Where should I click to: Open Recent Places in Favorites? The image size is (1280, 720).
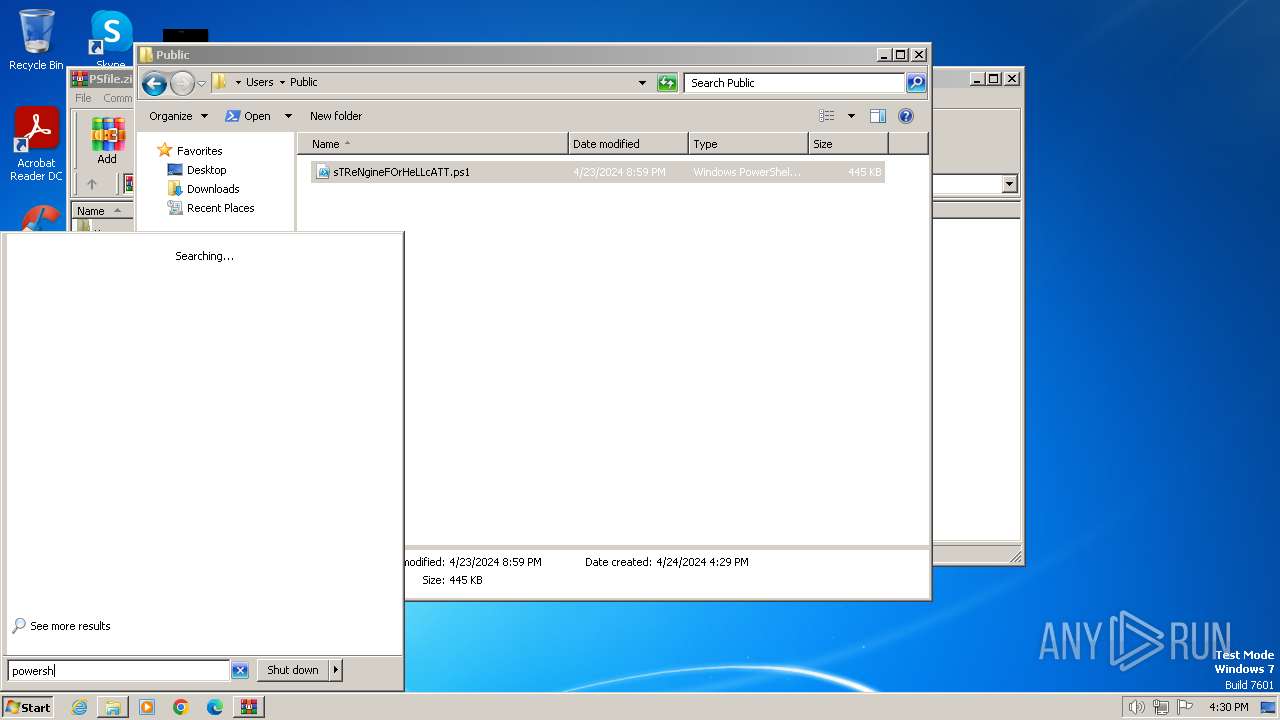(x=220, y=208)
